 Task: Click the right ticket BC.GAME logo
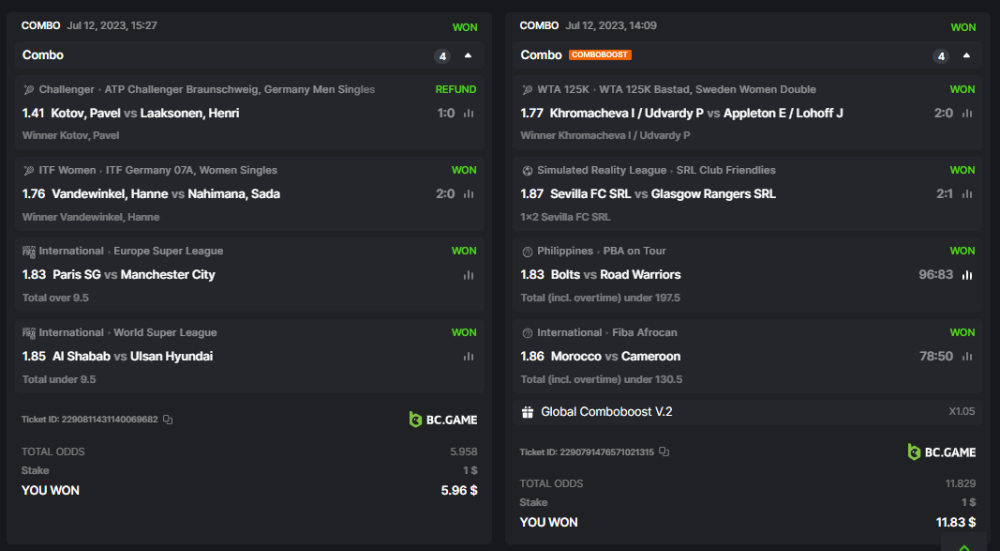tap(941, 452)
